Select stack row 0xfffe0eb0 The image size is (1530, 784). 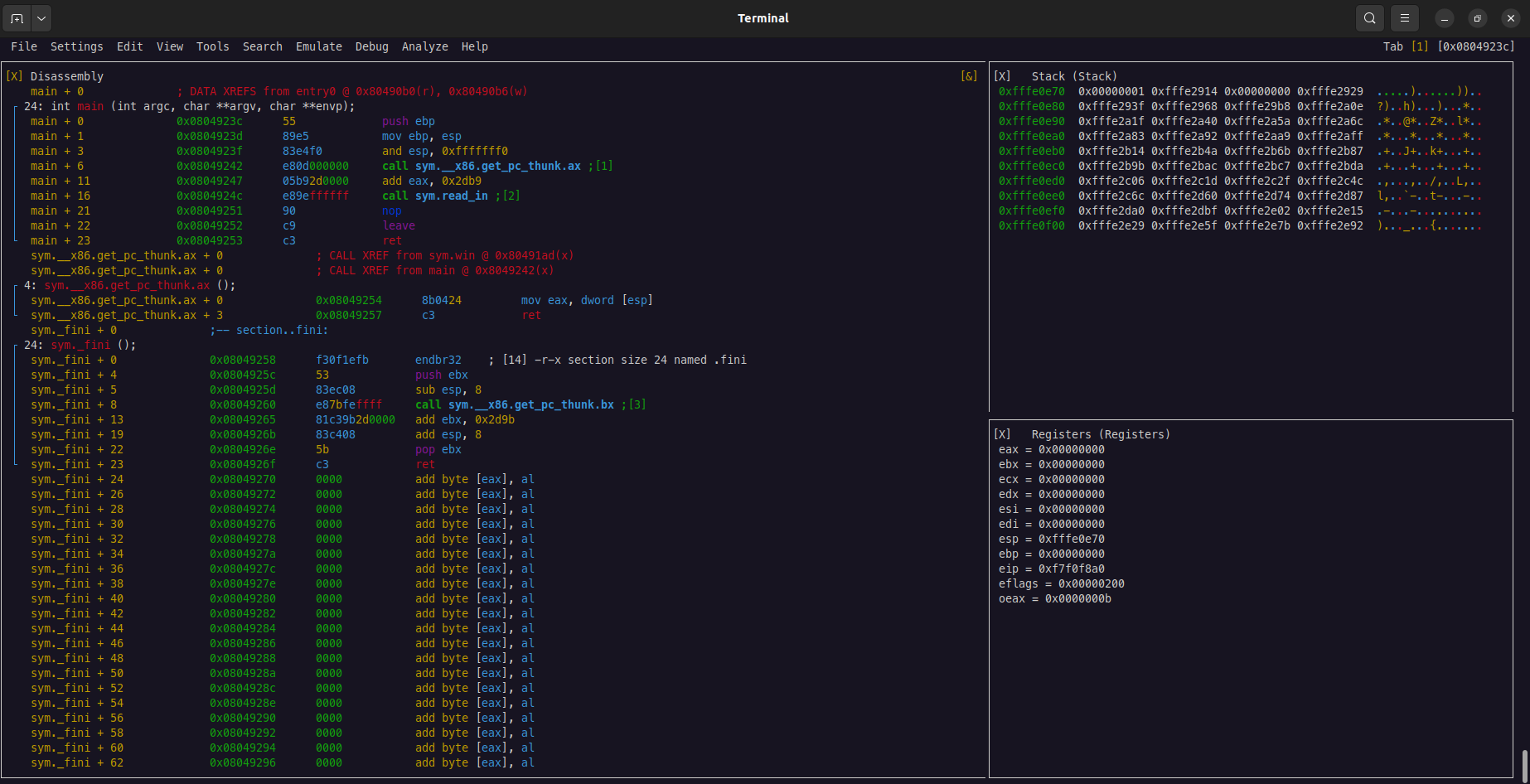tap(1241, 151)
